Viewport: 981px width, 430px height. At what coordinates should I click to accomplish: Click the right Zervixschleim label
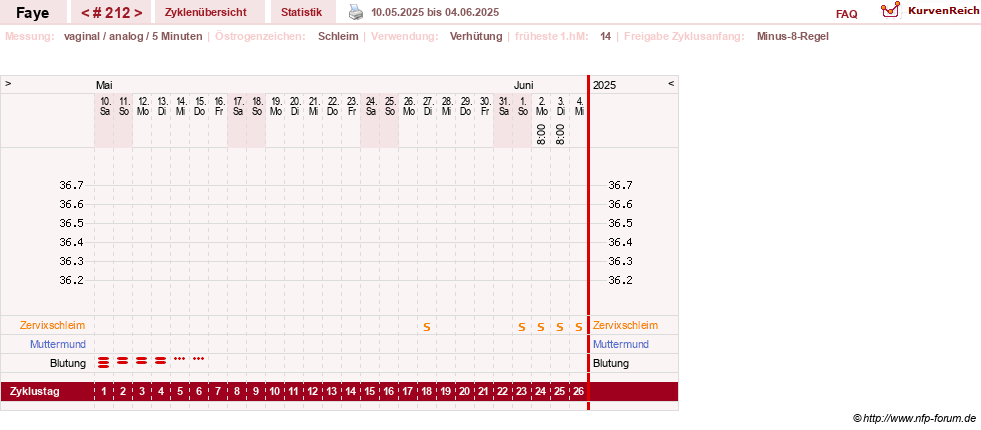pos(626,325)
